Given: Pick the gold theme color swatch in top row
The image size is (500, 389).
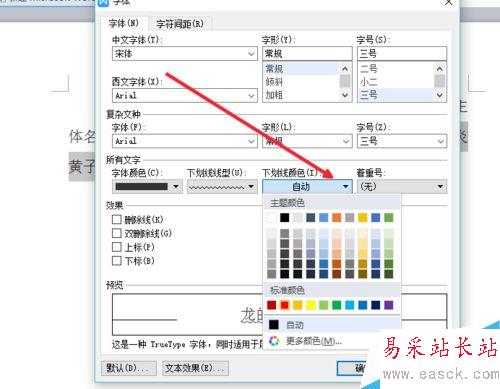Looking at the screenshot, I should click(x=363, y=218).
